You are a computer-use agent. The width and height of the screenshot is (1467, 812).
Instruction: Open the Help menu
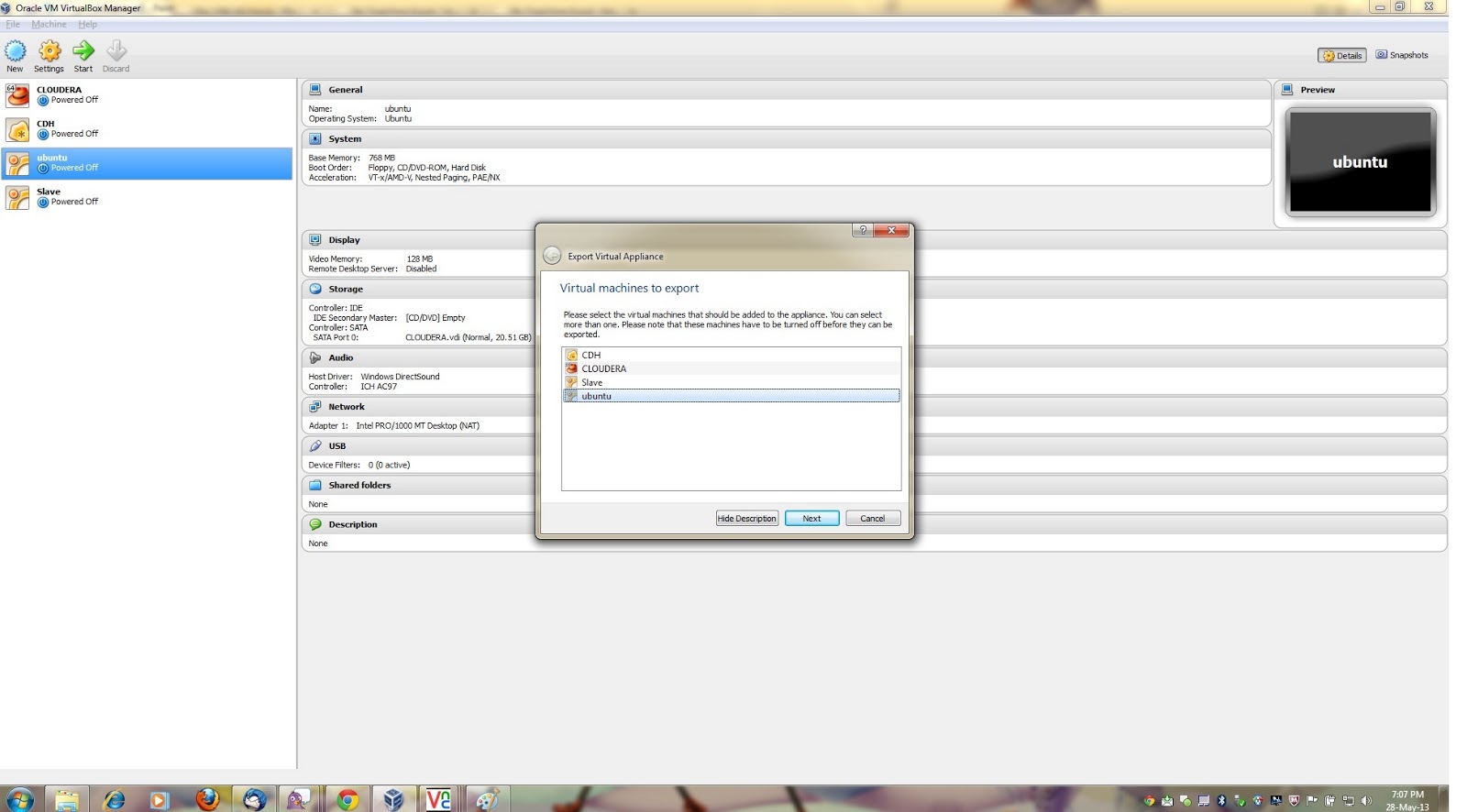[x=87, y=25]
